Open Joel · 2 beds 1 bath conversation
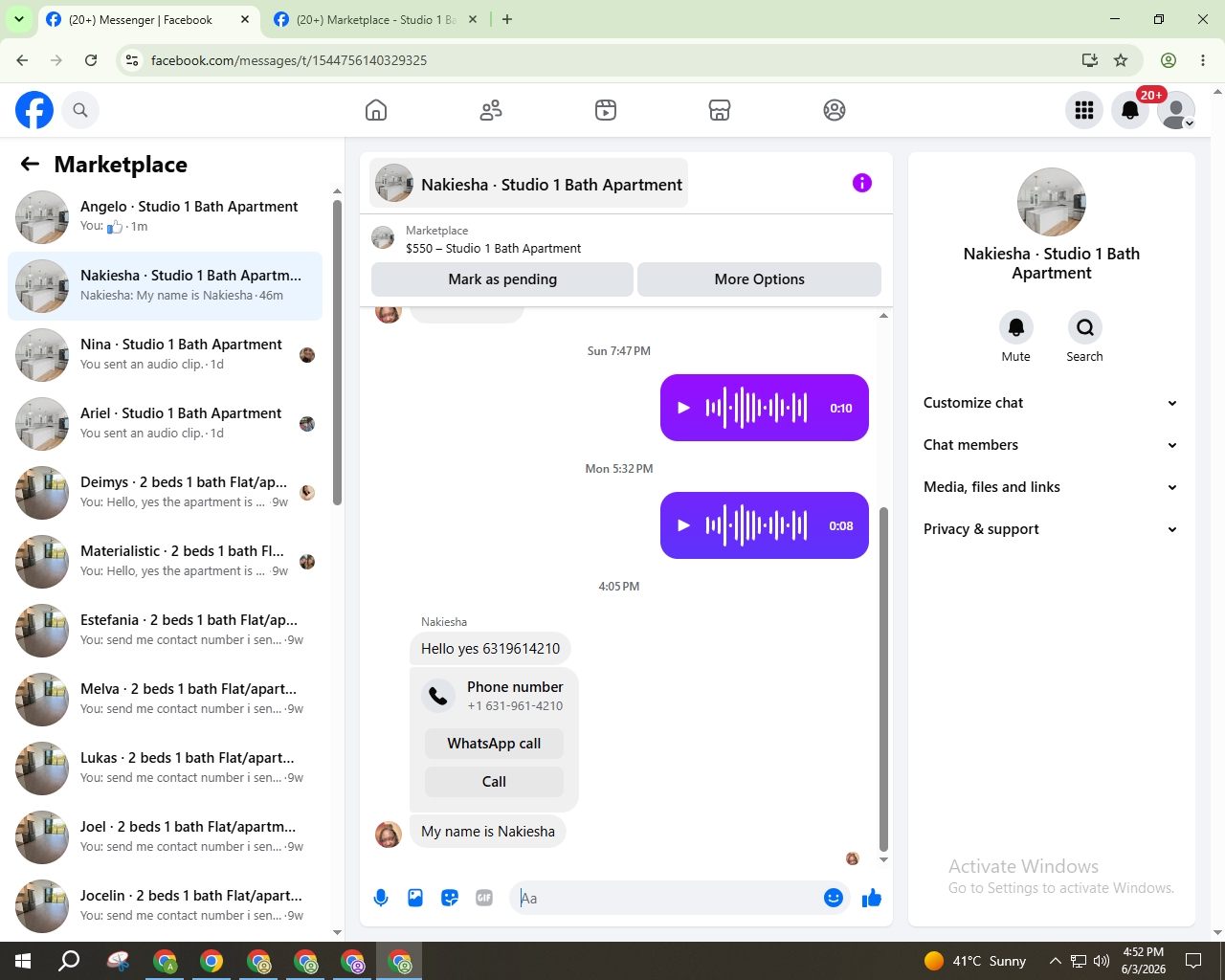 coord(166,837)
